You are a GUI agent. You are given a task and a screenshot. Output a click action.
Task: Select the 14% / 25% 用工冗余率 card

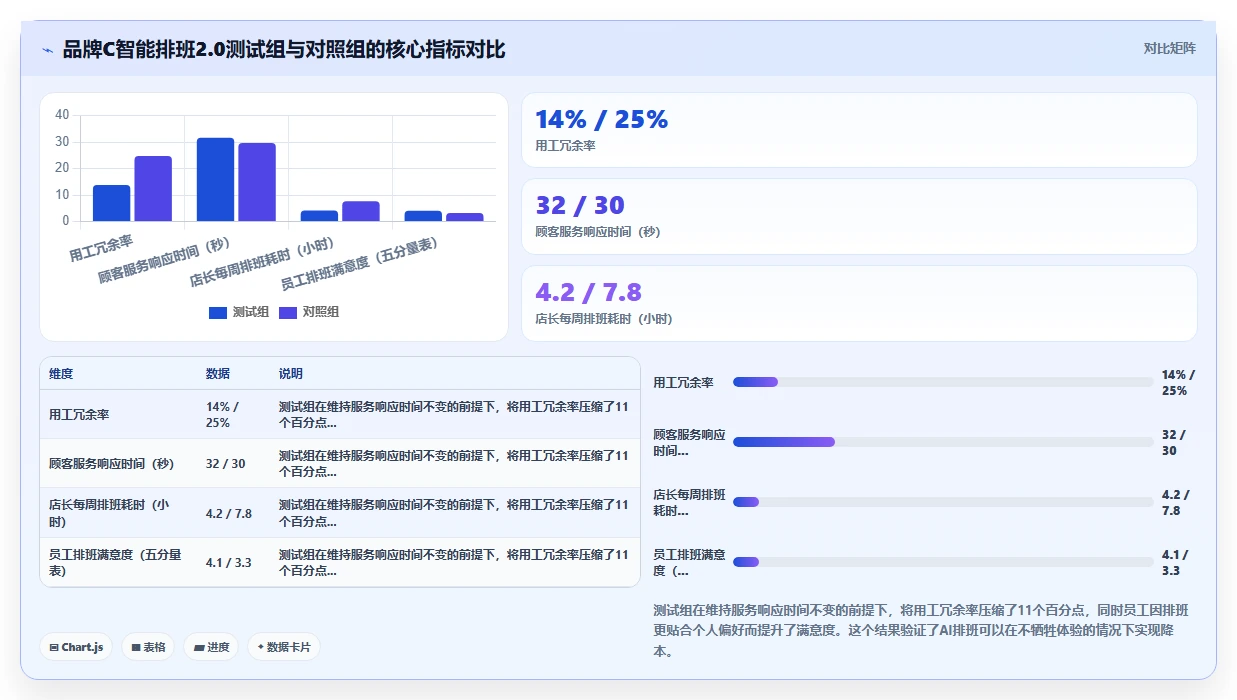pyautogui.click(x=859, y=130)
